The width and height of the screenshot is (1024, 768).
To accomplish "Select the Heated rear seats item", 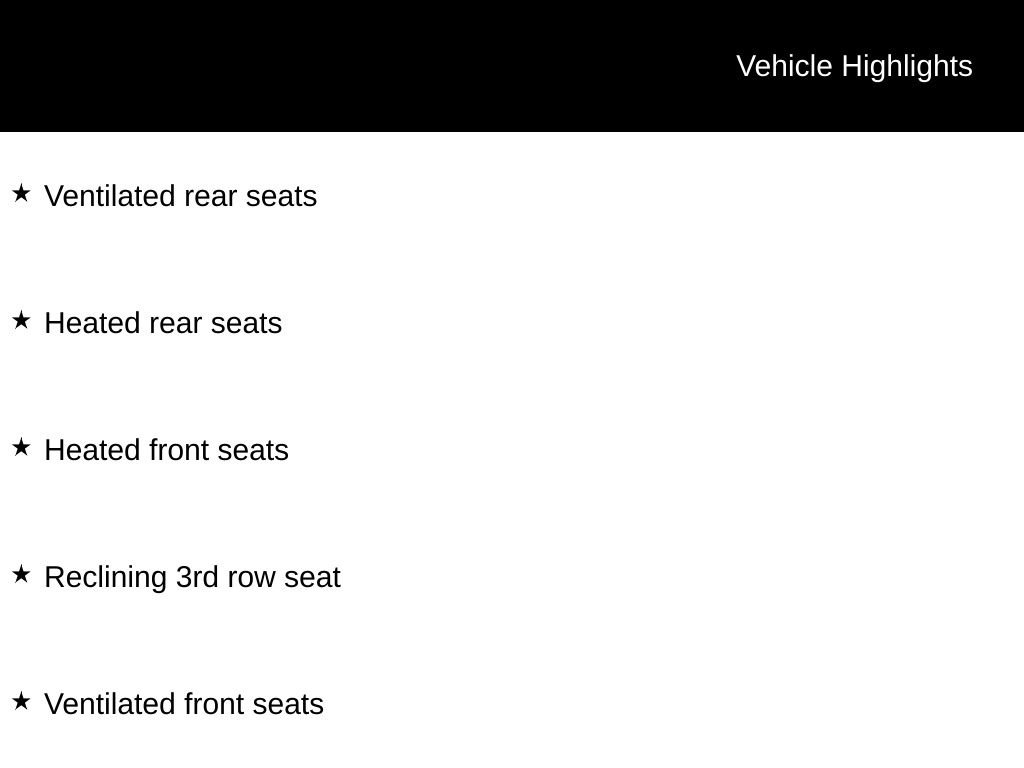I will pos(163,323).
